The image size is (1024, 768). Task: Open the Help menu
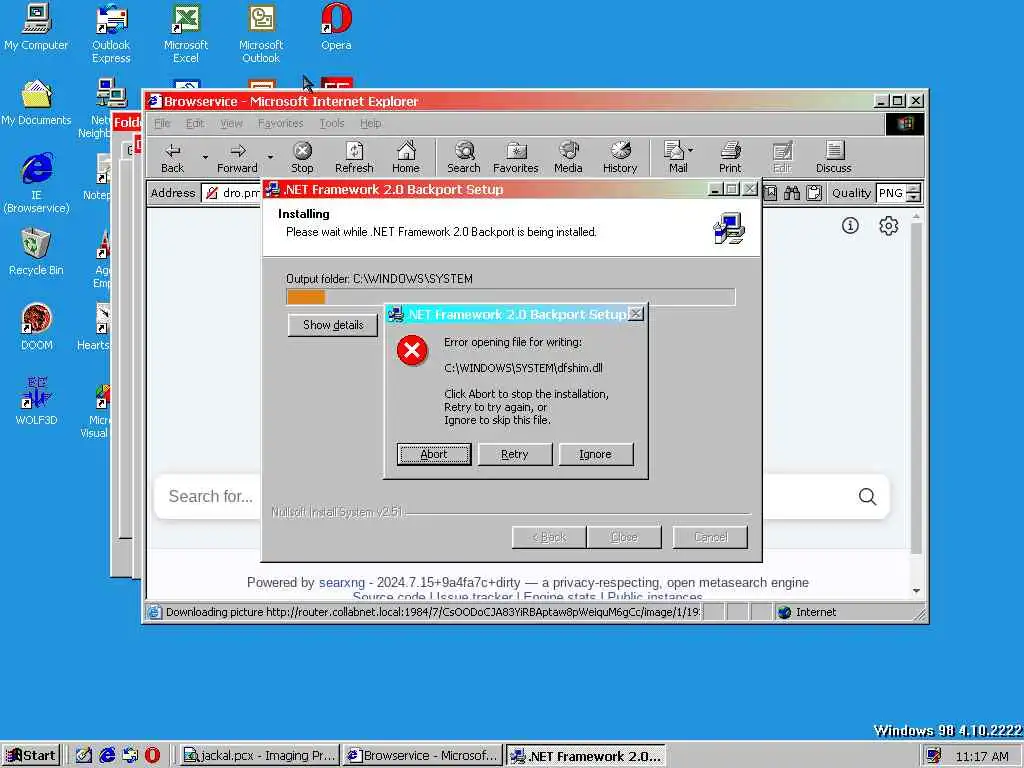[370, 123]
